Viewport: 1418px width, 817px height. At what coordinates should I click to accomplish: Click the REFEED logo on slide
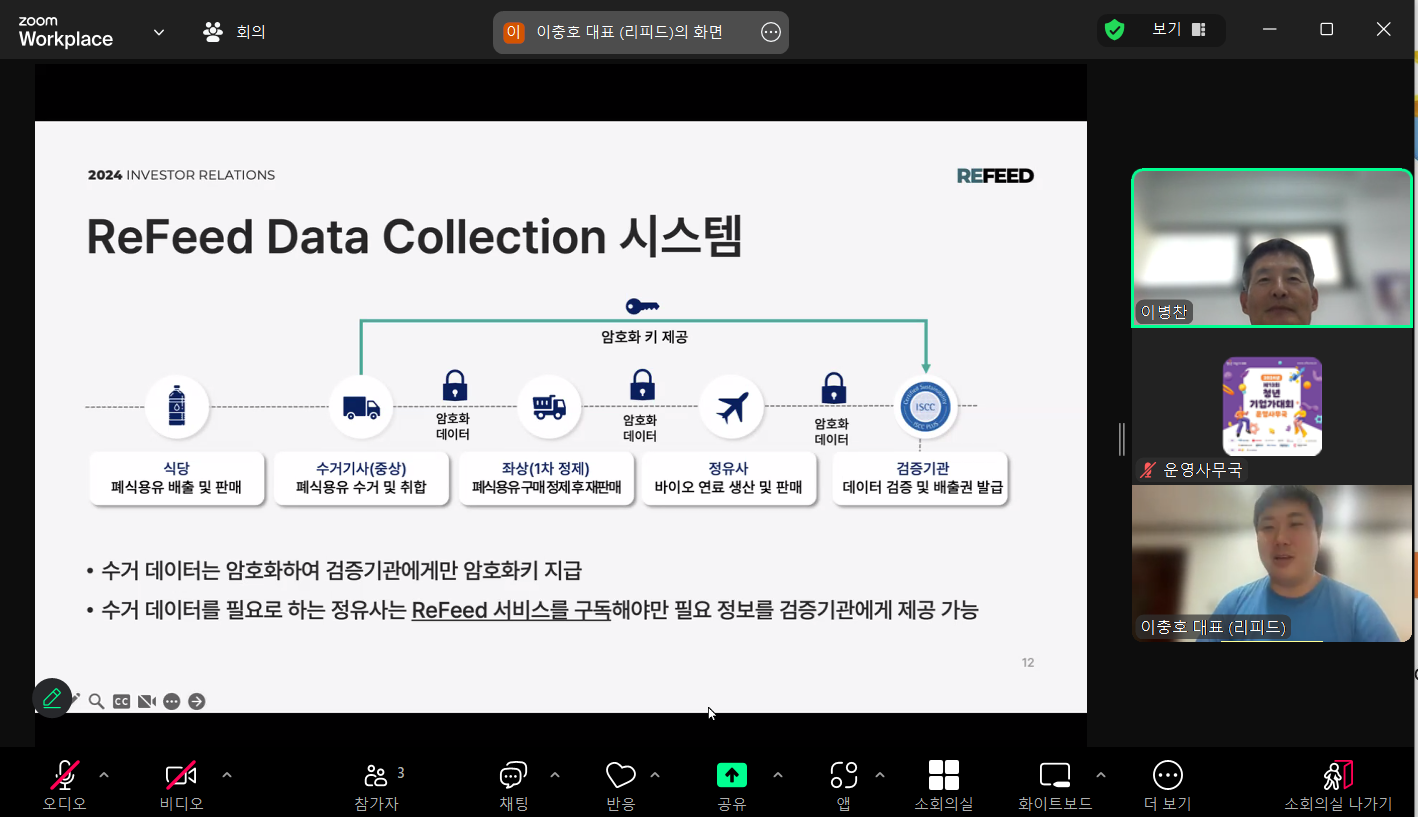tap(995, 176)
